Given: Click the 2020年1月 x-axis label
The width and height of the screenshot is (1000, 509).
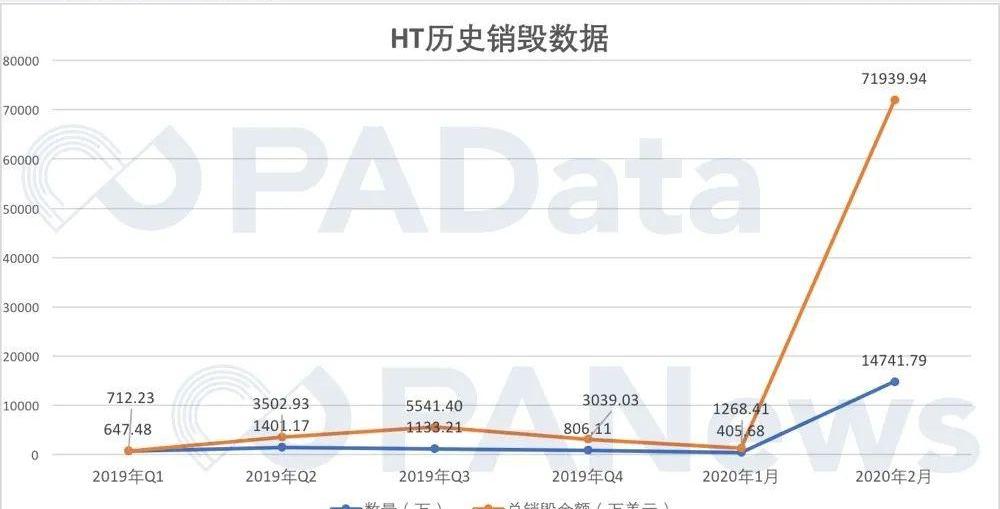Looking at the screenshot, I should pos(741,478).
